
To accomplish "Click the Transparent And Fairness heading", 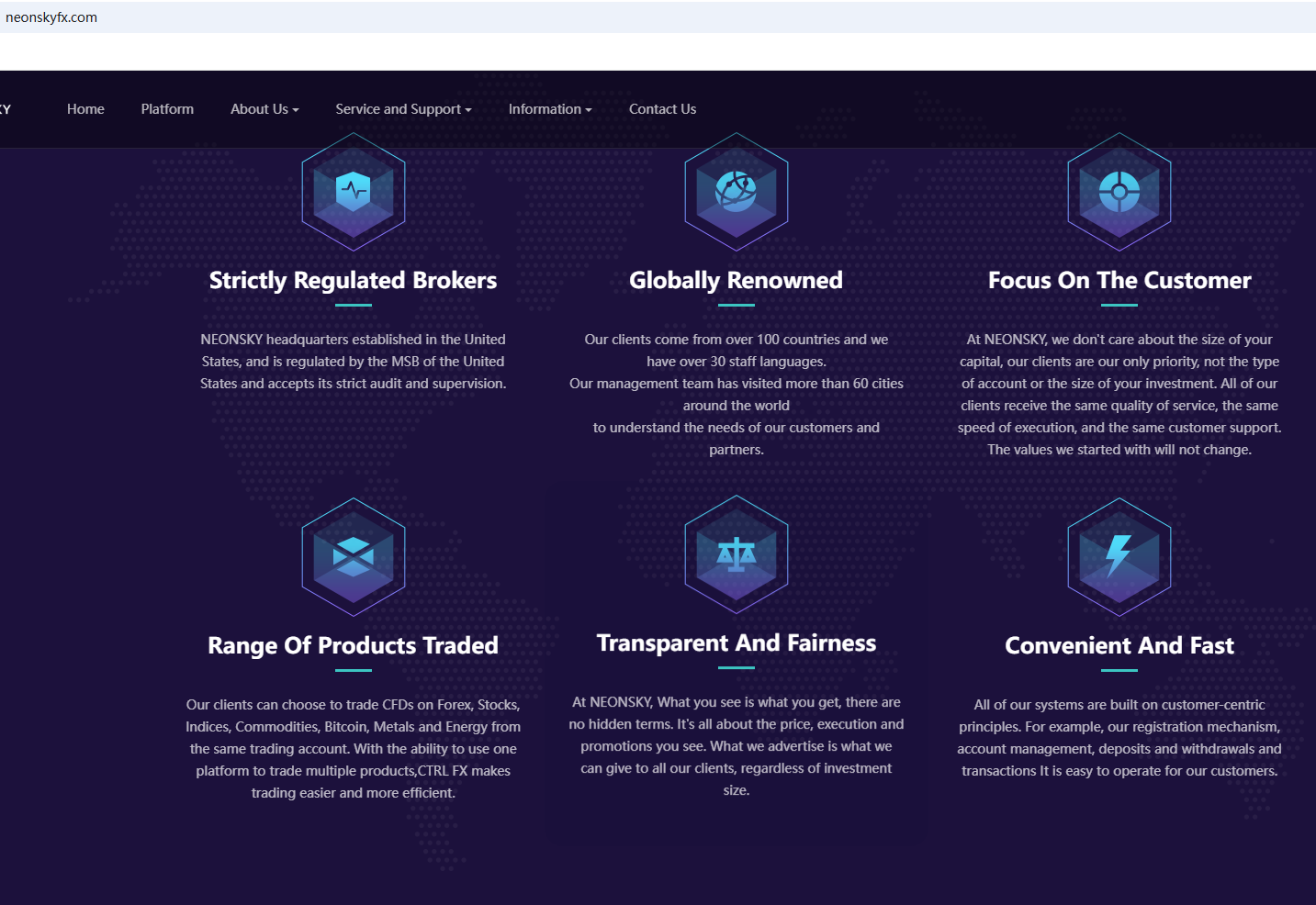I will [x=737, y=642].
